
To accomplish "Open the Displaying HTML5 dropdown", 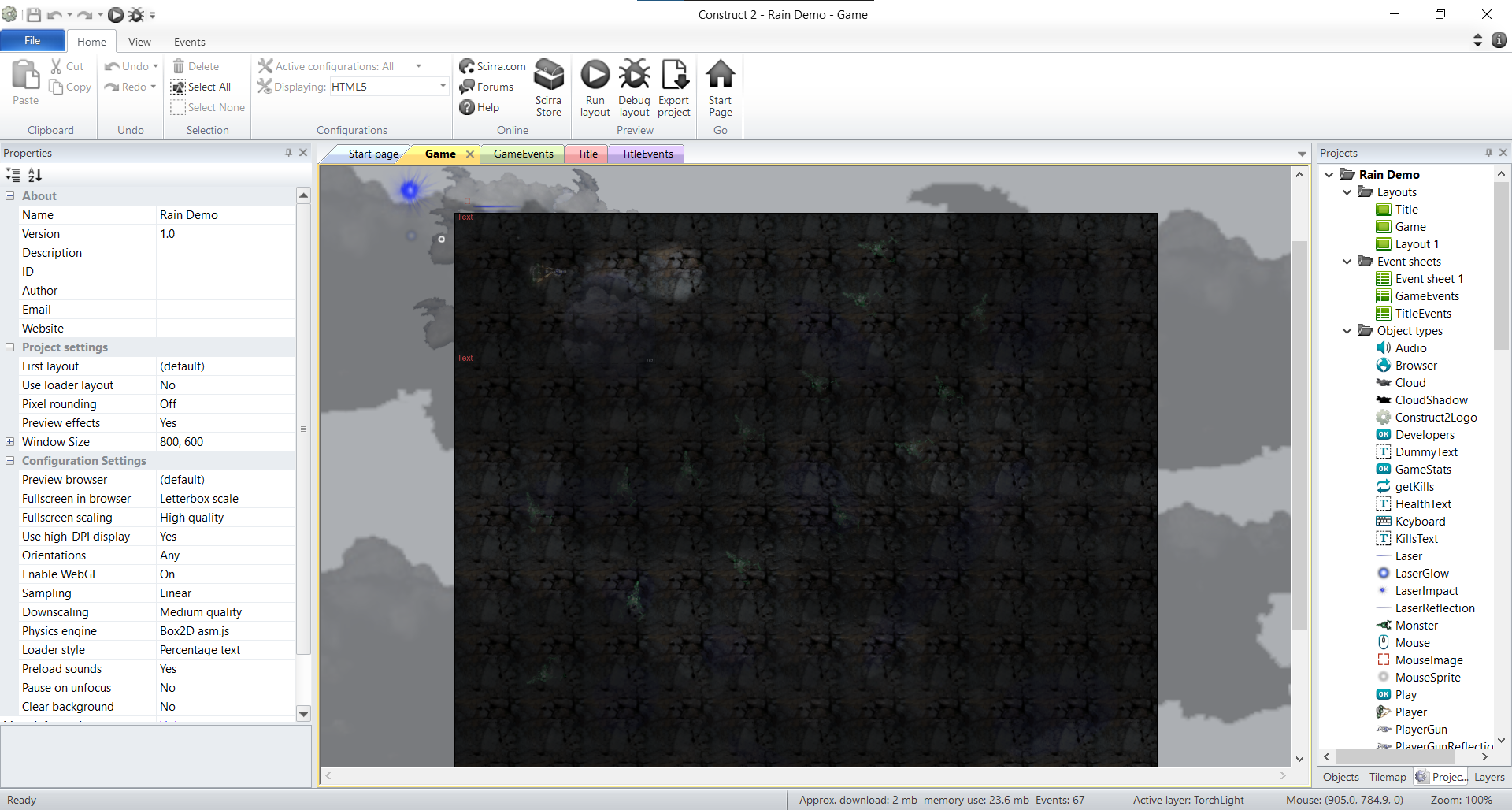I will [x=443, y=87].
